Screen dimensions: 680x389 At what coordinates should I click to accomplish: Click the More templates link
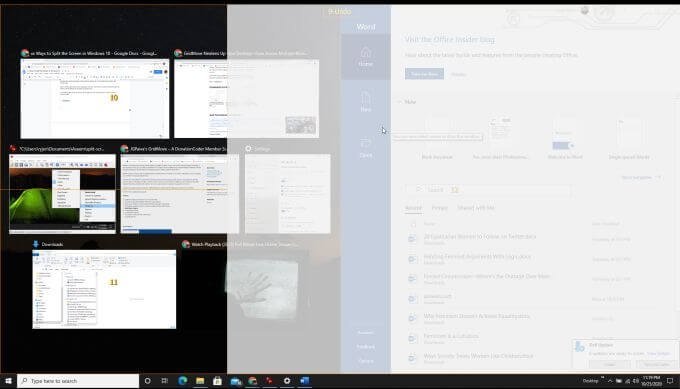(641, 177)
